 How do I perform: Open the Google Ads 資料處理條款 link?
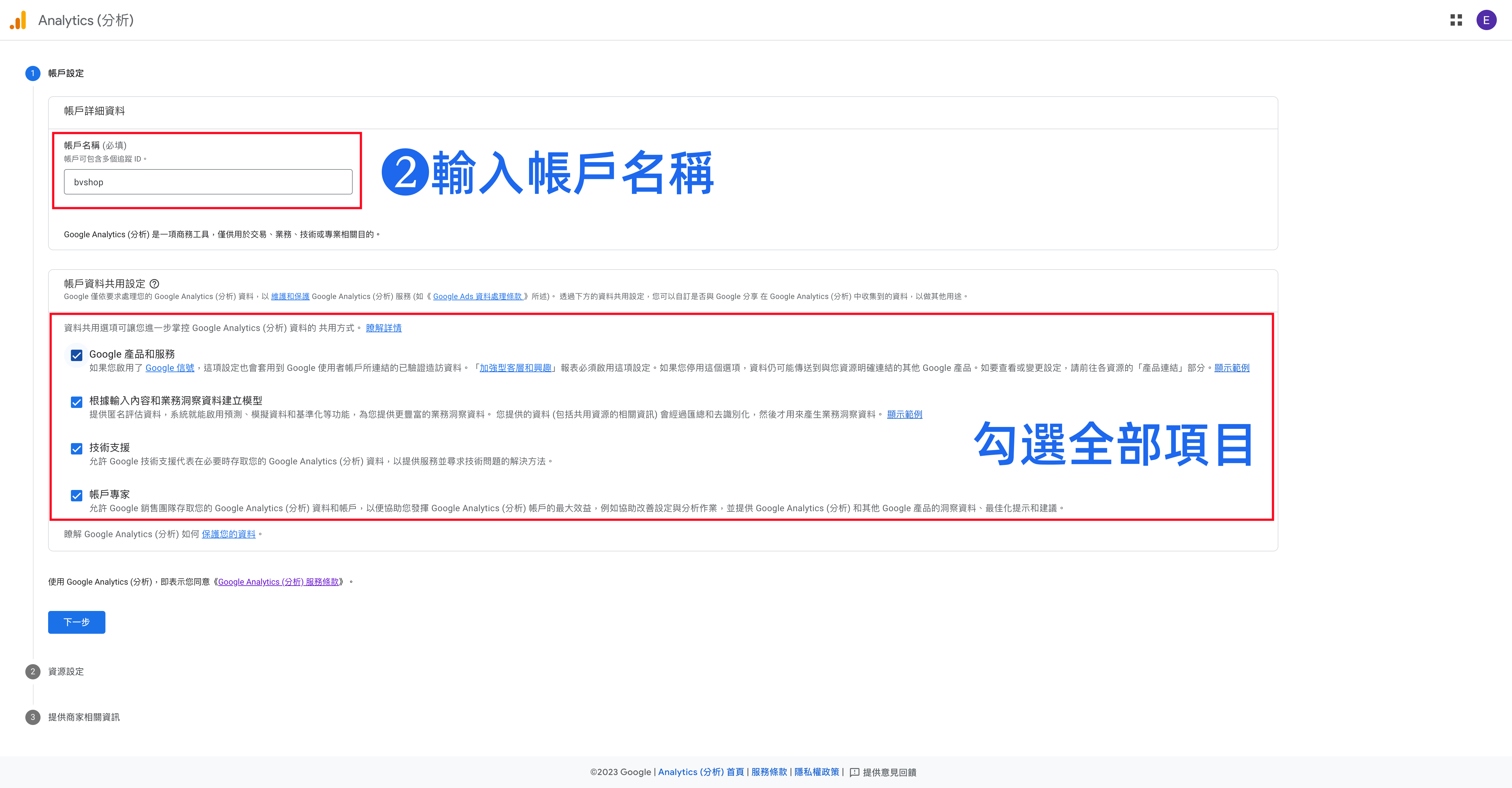point(477,296)
